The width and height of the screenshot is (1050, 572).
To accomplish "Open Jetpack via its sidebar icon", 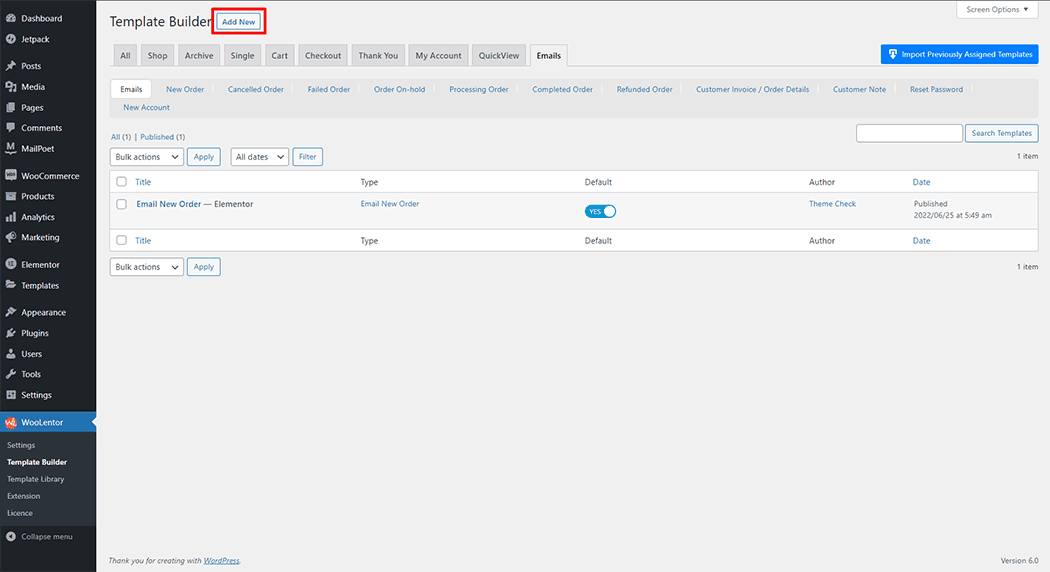I will click(10, 39).
